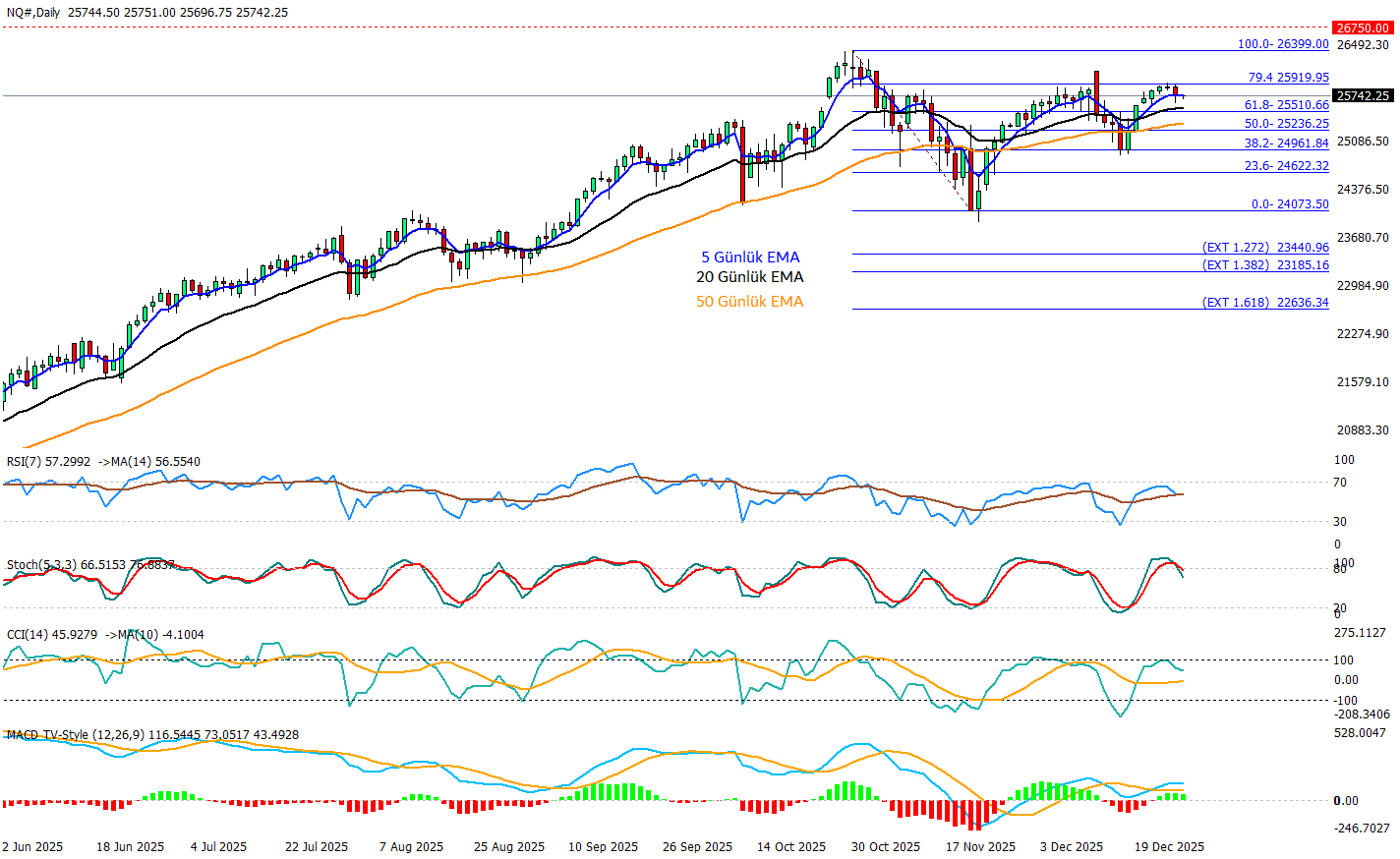
Task: Click the current price tag 25742.25
Action: (x=1362, y=96)
